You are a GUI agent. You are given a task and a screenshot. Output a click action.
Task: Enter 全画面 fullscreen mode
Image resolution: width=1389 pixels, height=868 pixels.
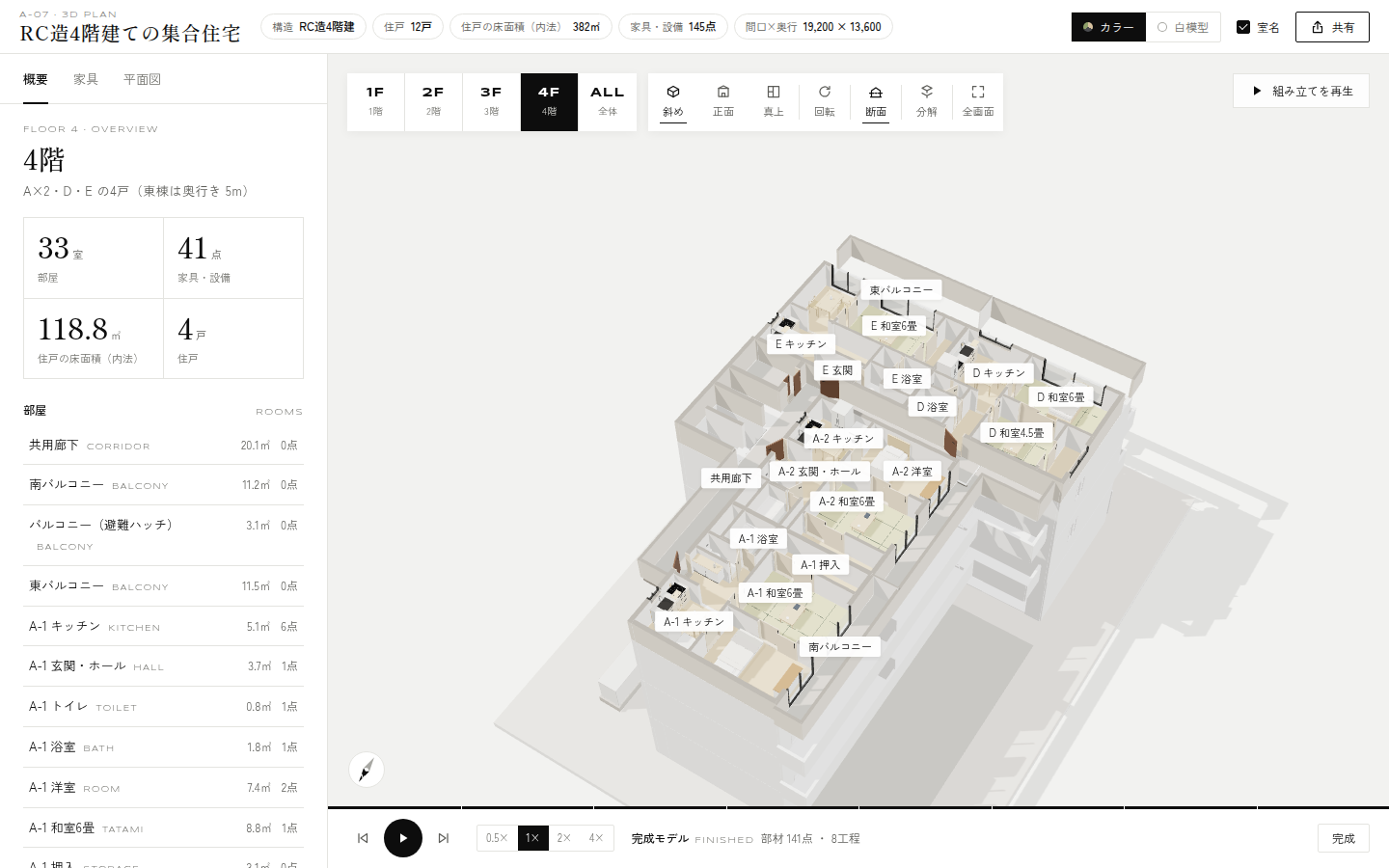978,101
